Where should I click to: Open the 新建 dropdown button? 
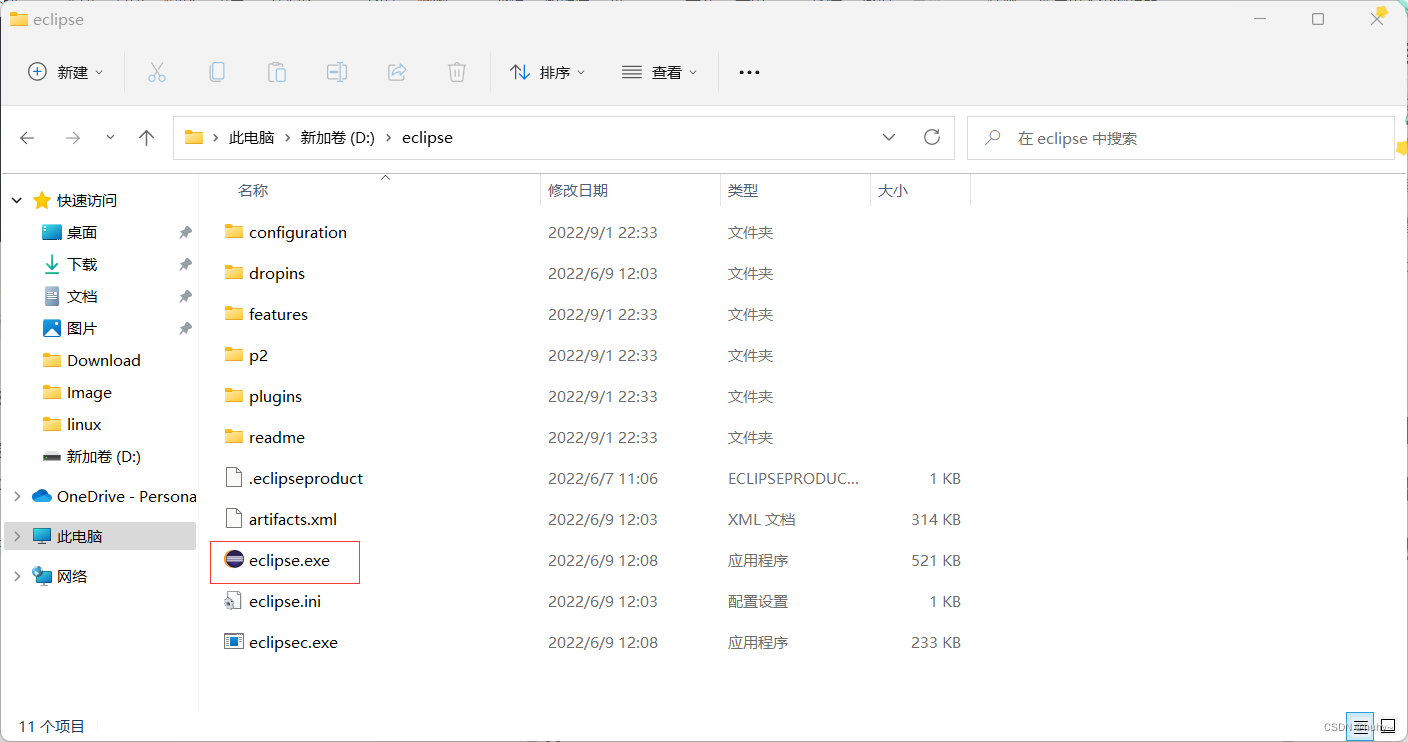point(65,72)
